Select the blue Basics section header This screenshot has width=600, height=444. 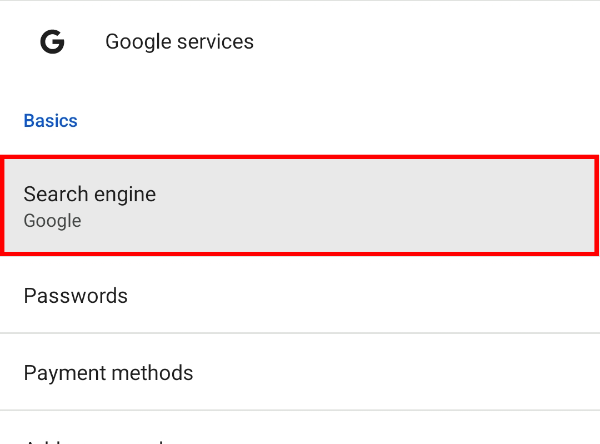pyautogui.click(x=50, y=121)
